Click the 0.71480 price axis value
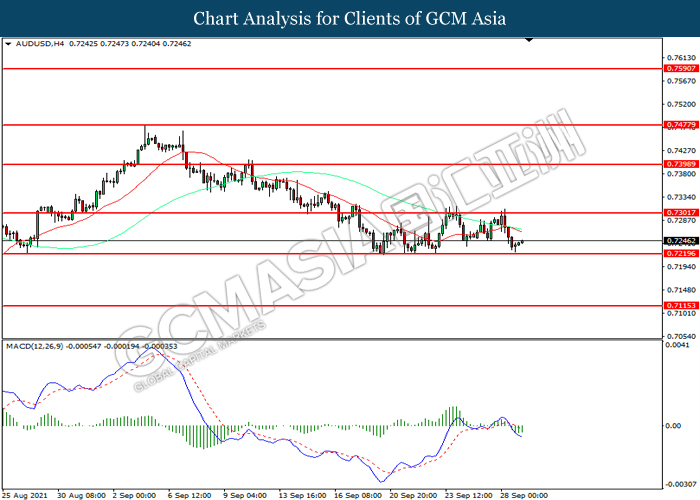 click(x=682, y=290)
